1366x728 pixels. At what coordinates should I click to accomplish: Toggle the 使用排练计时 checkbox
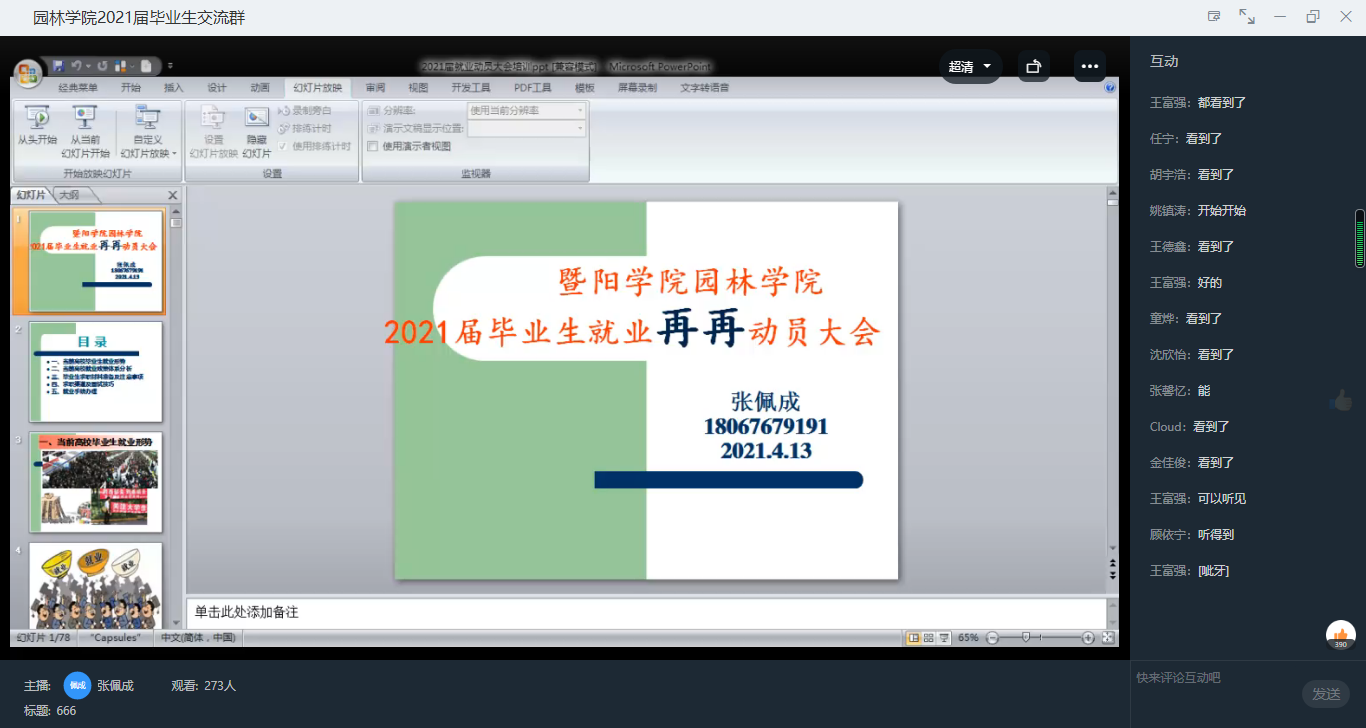[x=283, y=146]
